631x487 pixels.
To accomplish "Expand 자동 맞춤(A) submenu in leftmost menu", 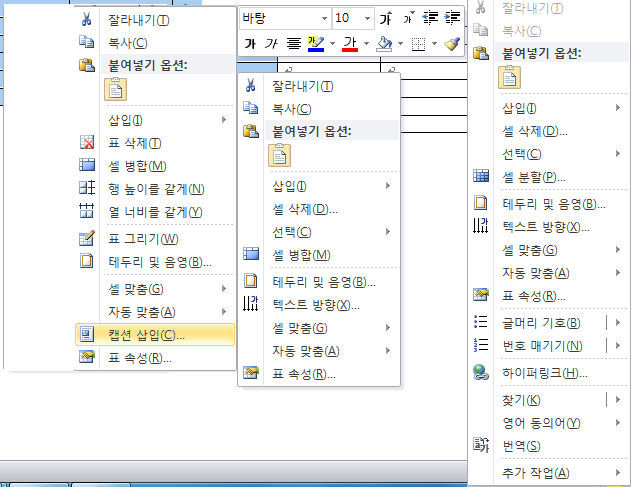I will coord(155,312).
